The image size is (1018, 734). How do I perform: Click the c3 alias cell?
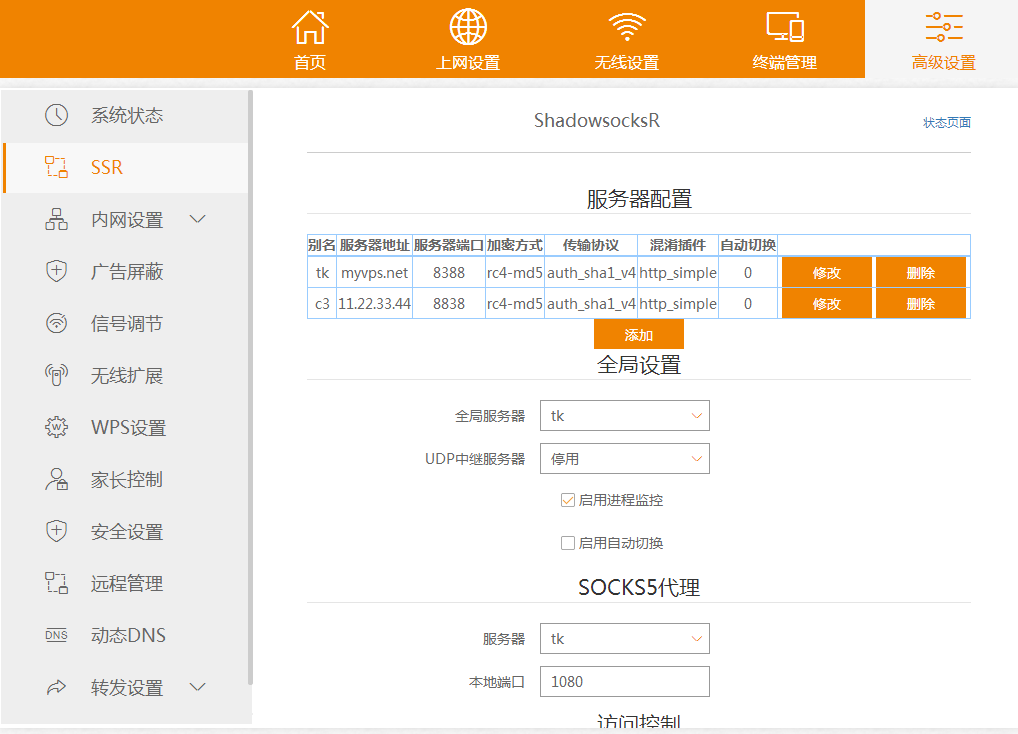[x=322, y=303]
